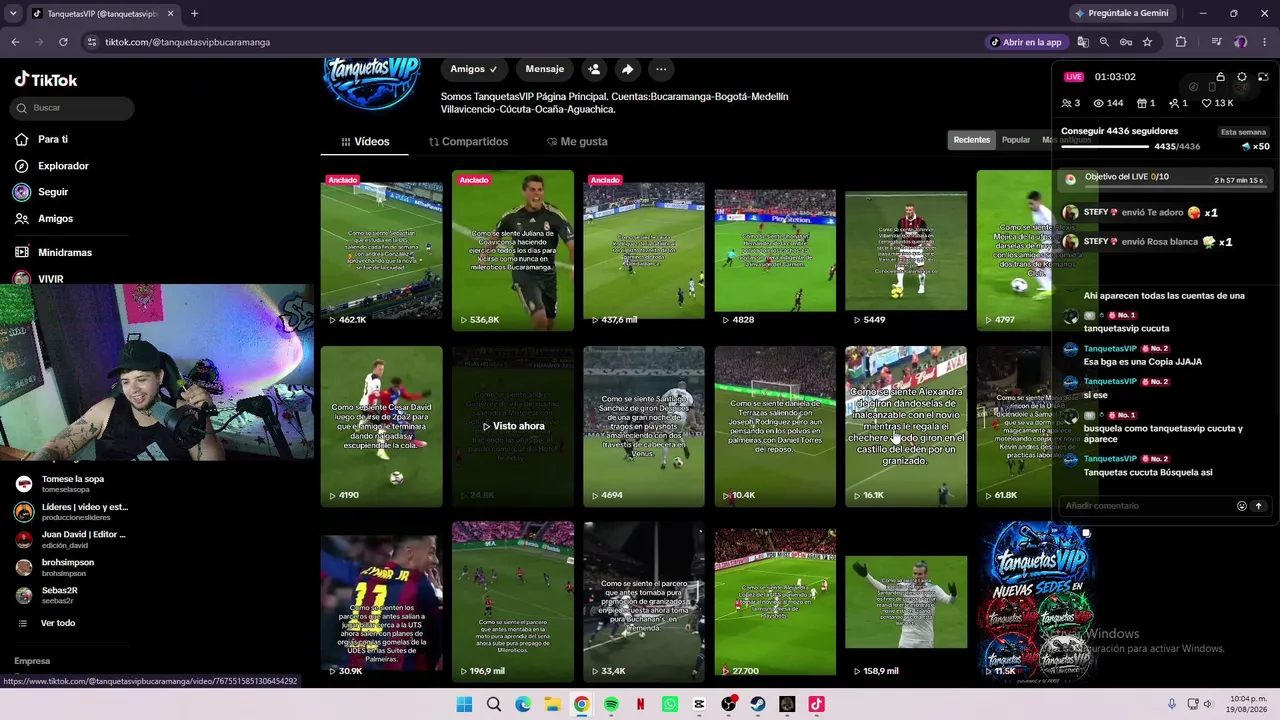This screenshot has width=1280, height=720.
Task: Focus the Buscar search field
Action: coord(74,108)
